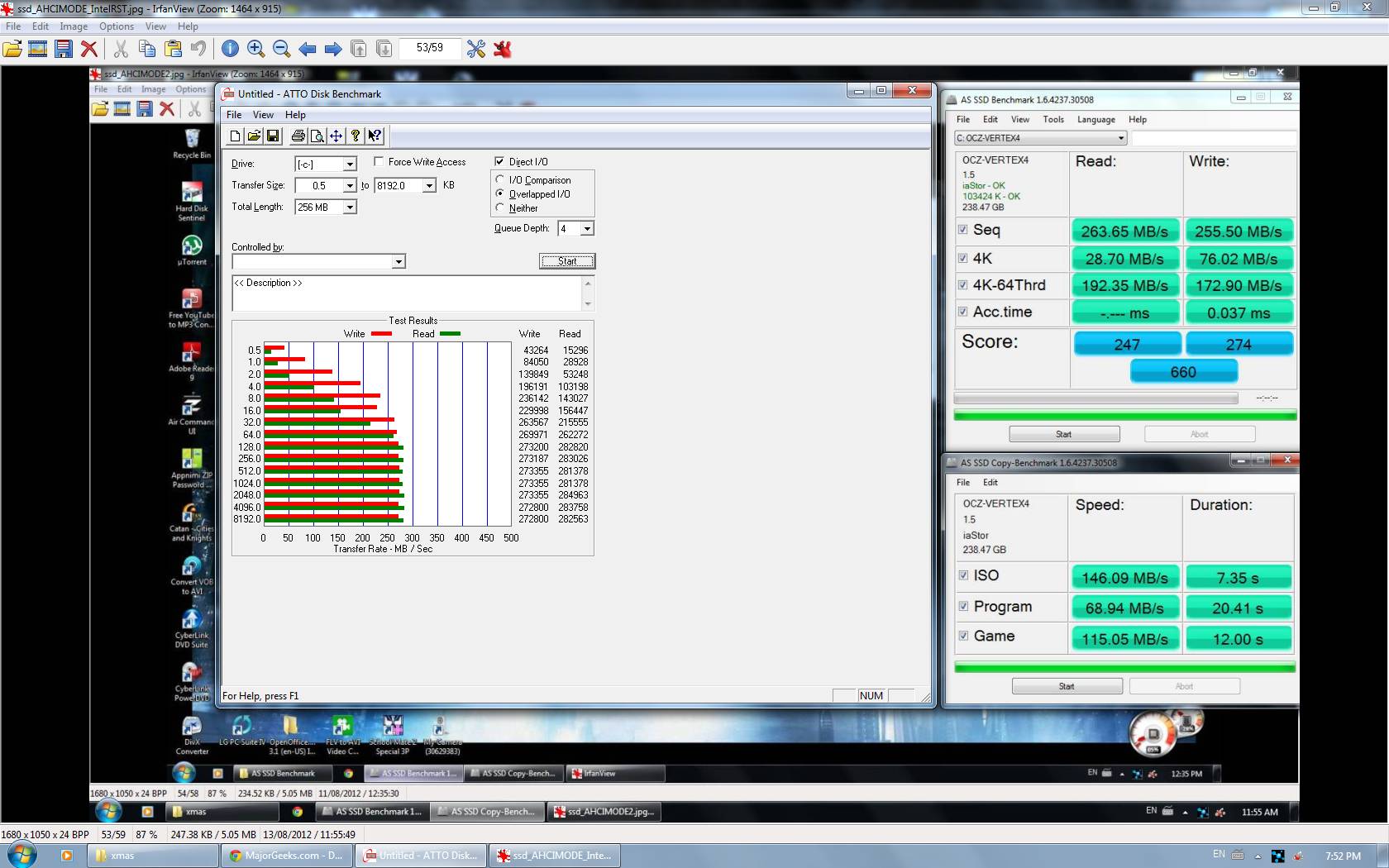1389x868 pixels.
Task: Click the 53/59 image counter field
Action: click(x=430, y=48)
